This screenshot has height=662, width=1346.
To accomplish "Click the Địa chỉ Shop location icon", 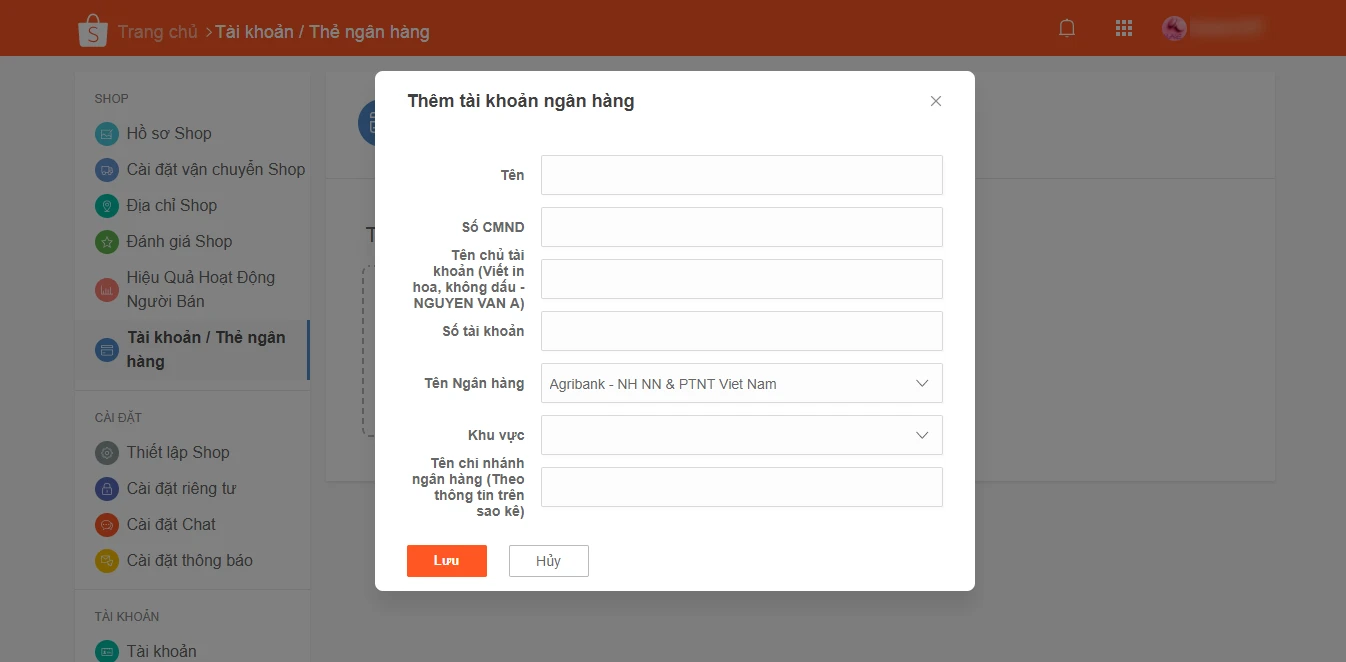I will 106,205.
